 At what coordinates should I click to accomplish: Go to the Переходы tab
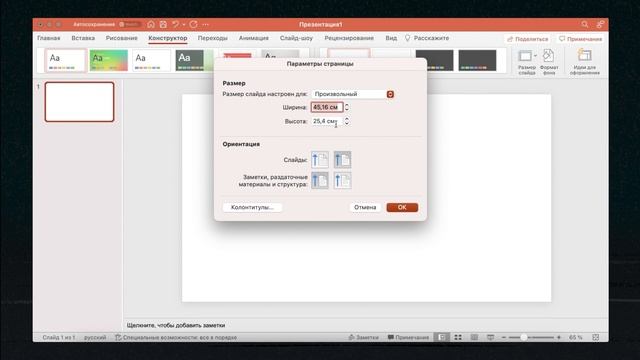coord(213,38)
